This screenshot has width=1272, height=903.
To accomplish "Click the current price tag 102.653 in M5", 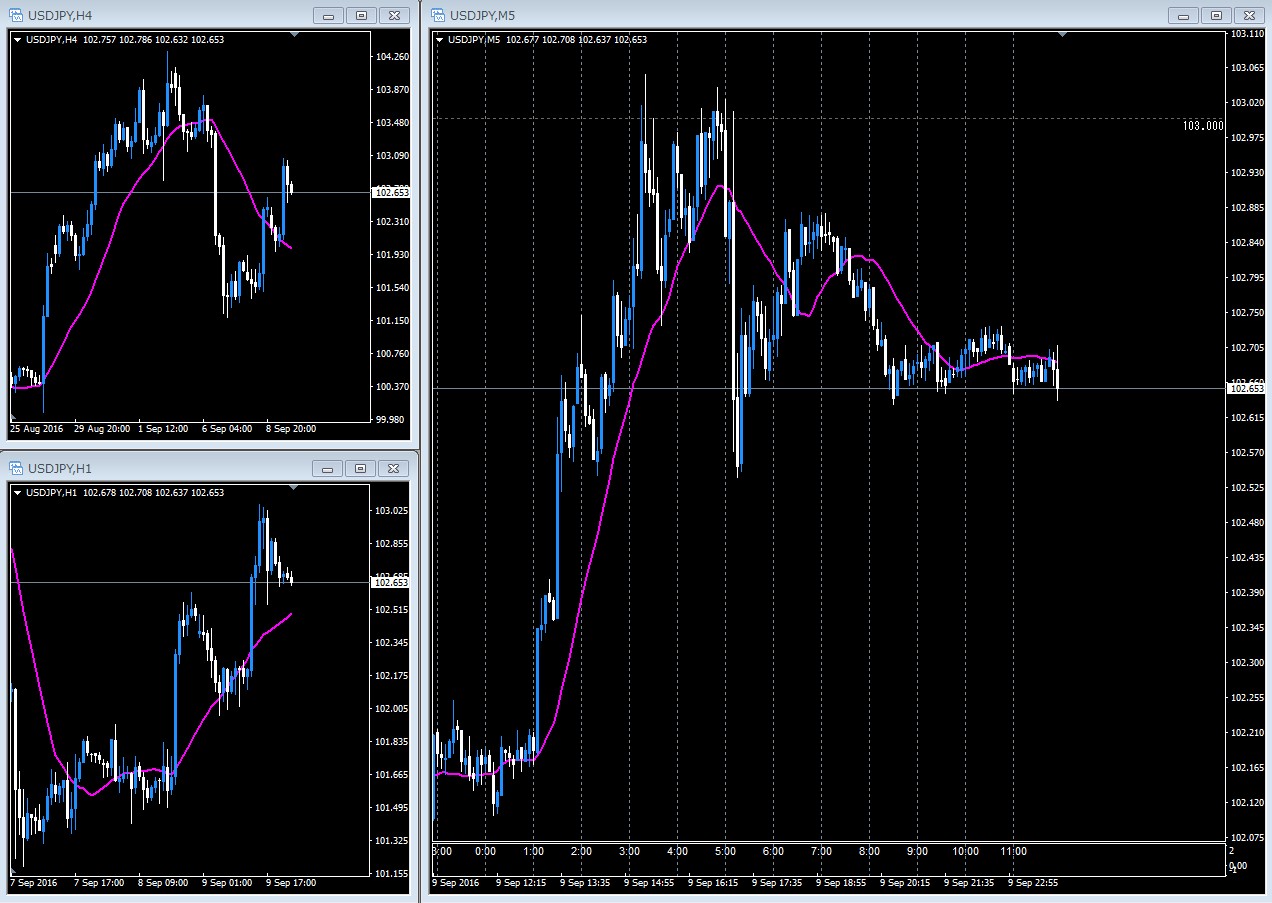I will click(x=1246, y=388).
